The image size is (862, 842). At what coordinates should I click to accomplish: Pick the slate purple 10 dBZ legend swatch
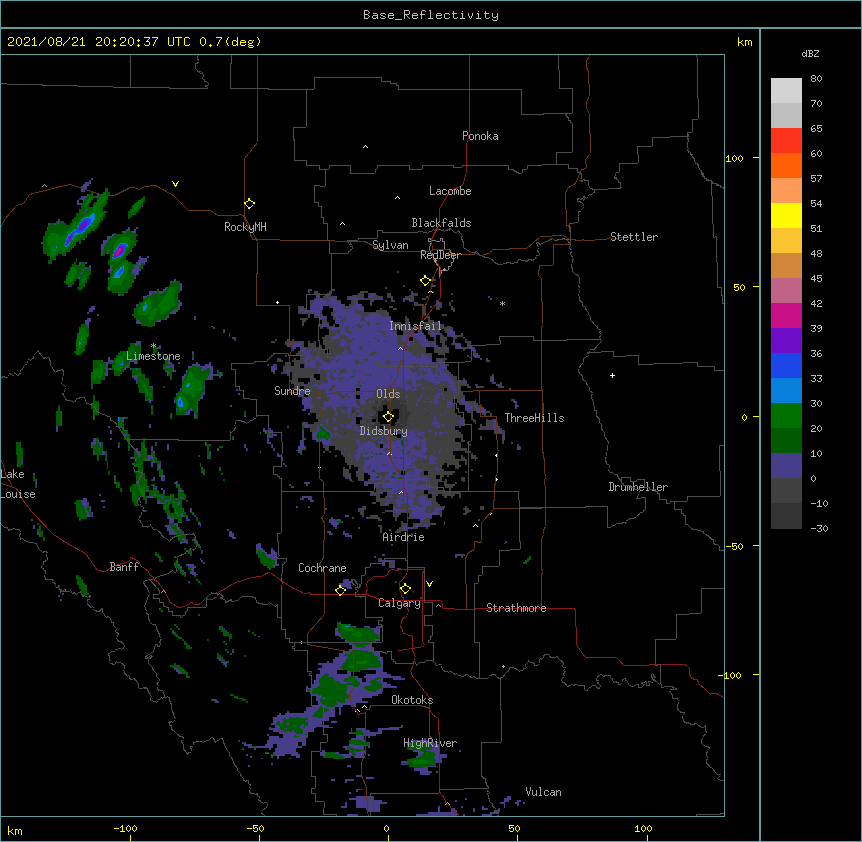point(786,466)
